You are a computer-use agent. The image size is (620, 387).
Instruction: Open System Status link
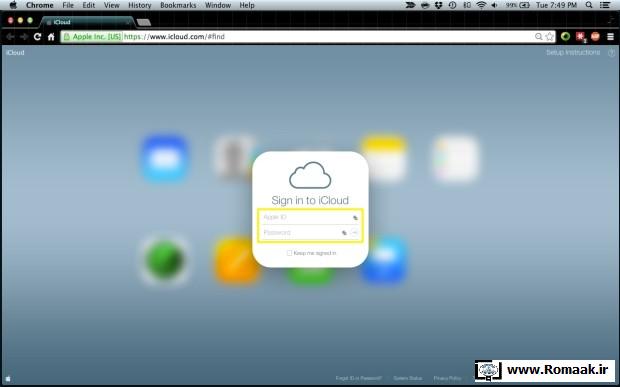[408, 378]
